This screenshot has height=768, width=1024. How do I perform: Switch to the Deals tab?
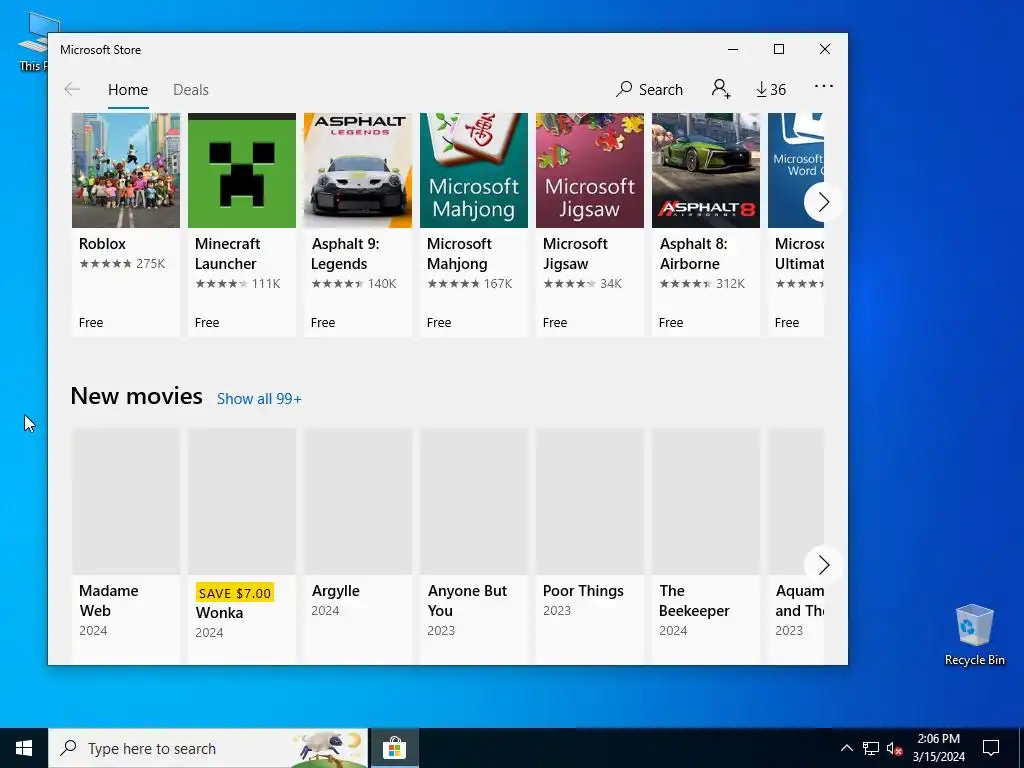[191, 89]
